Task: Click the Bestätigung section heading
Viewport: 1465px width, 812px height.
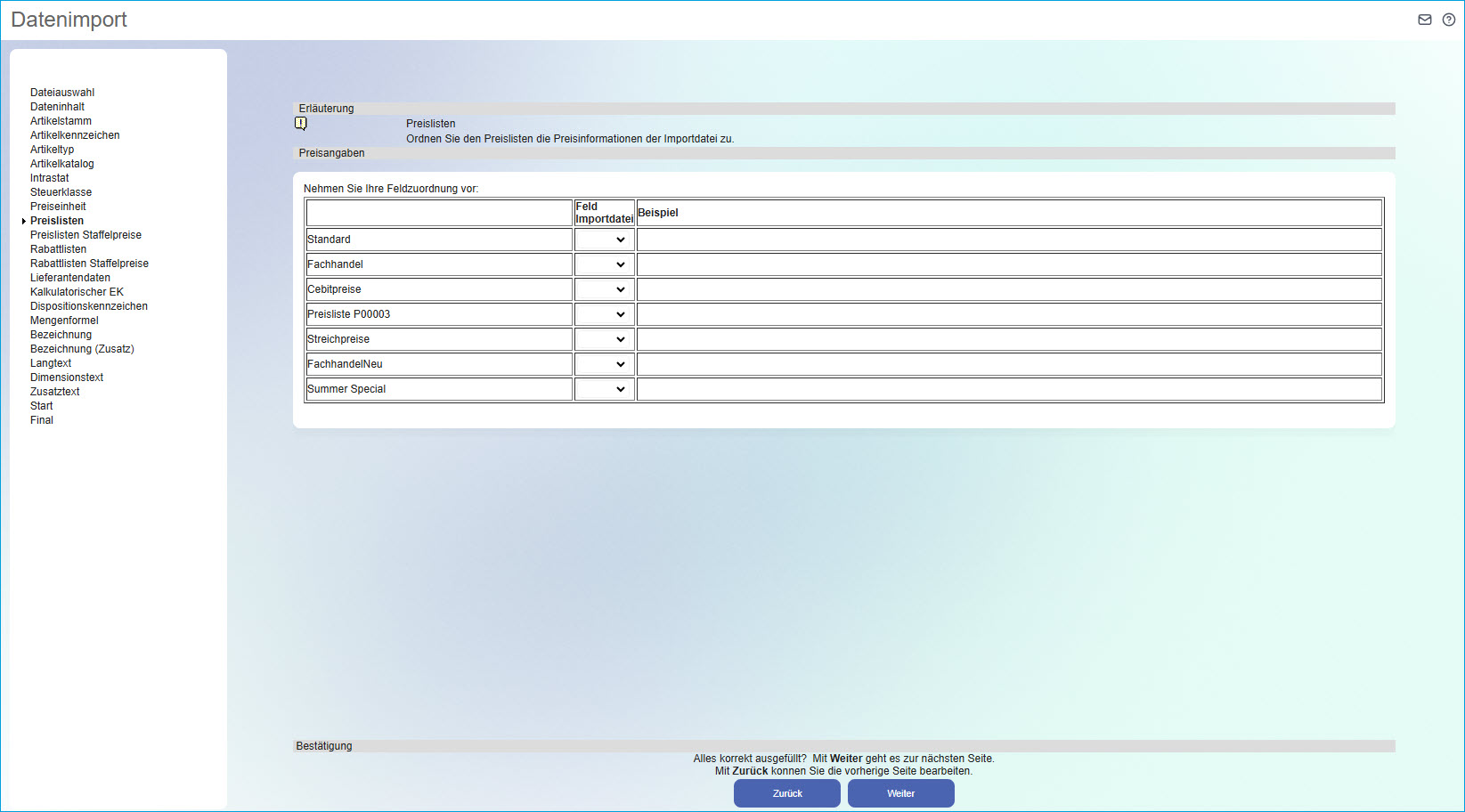Action: click(324, 746)
